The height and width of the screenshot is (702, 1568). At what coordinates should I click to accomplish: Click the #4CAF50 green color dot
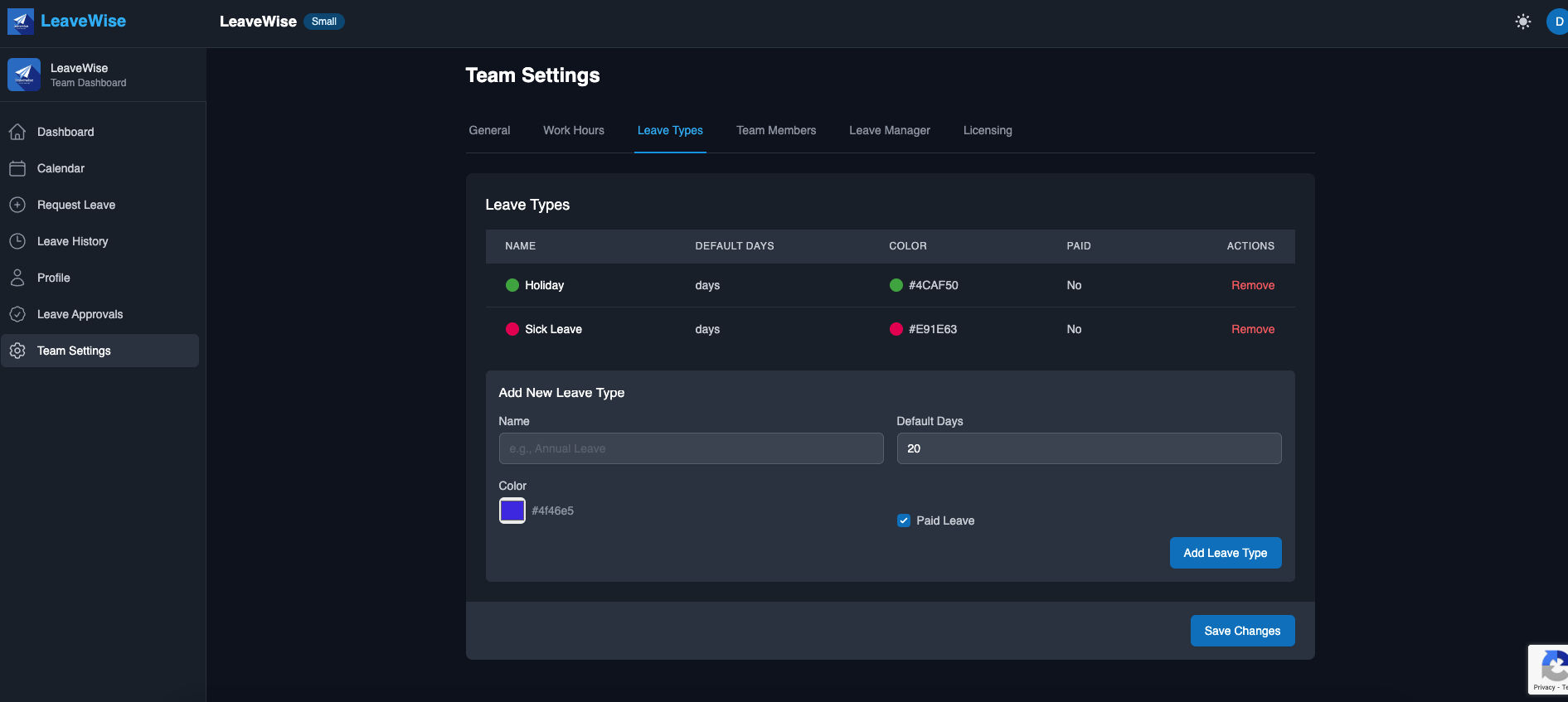tap(896, 285)
